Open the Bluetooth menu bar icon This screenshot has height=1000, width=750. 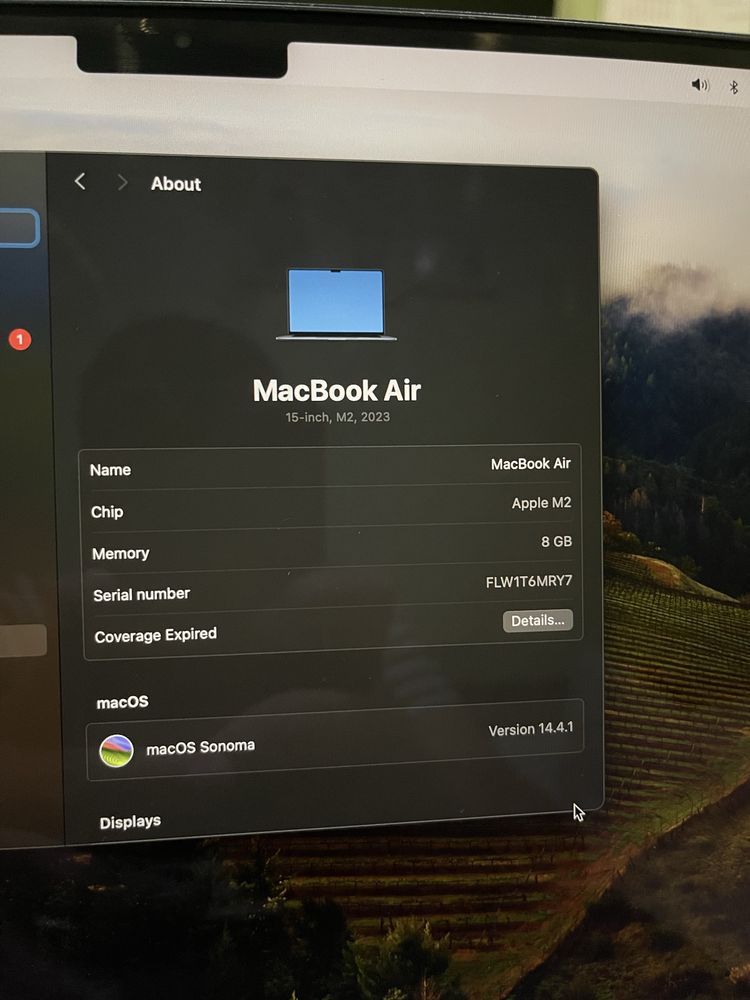coord(733,87)
